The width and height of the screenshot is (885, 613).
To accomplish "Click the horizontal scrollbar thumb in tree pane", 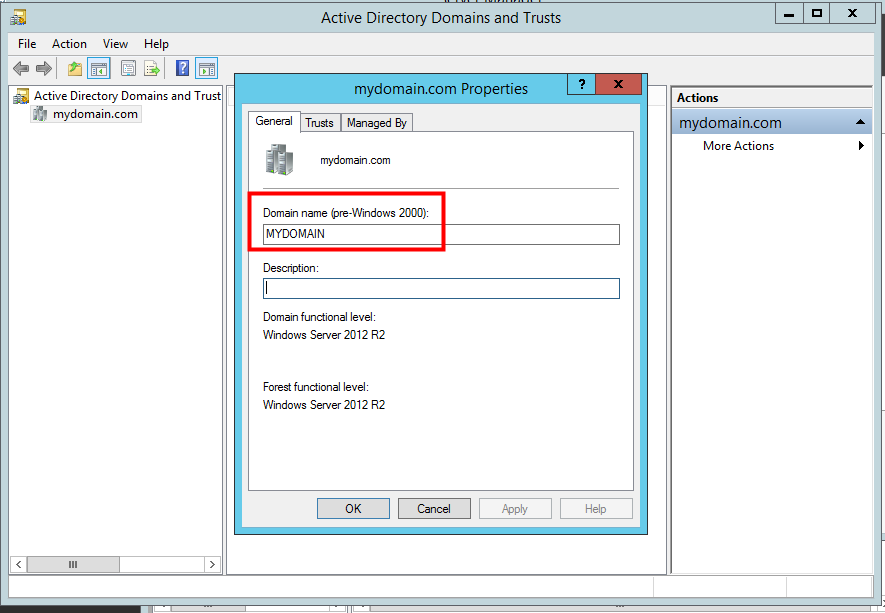I will point(73,564).
